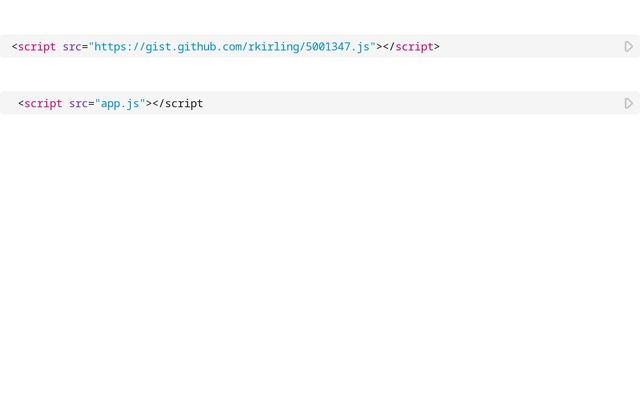Run the app.js snippet using its play icon
The image size is (640, 400).
[x=629, y=103]
